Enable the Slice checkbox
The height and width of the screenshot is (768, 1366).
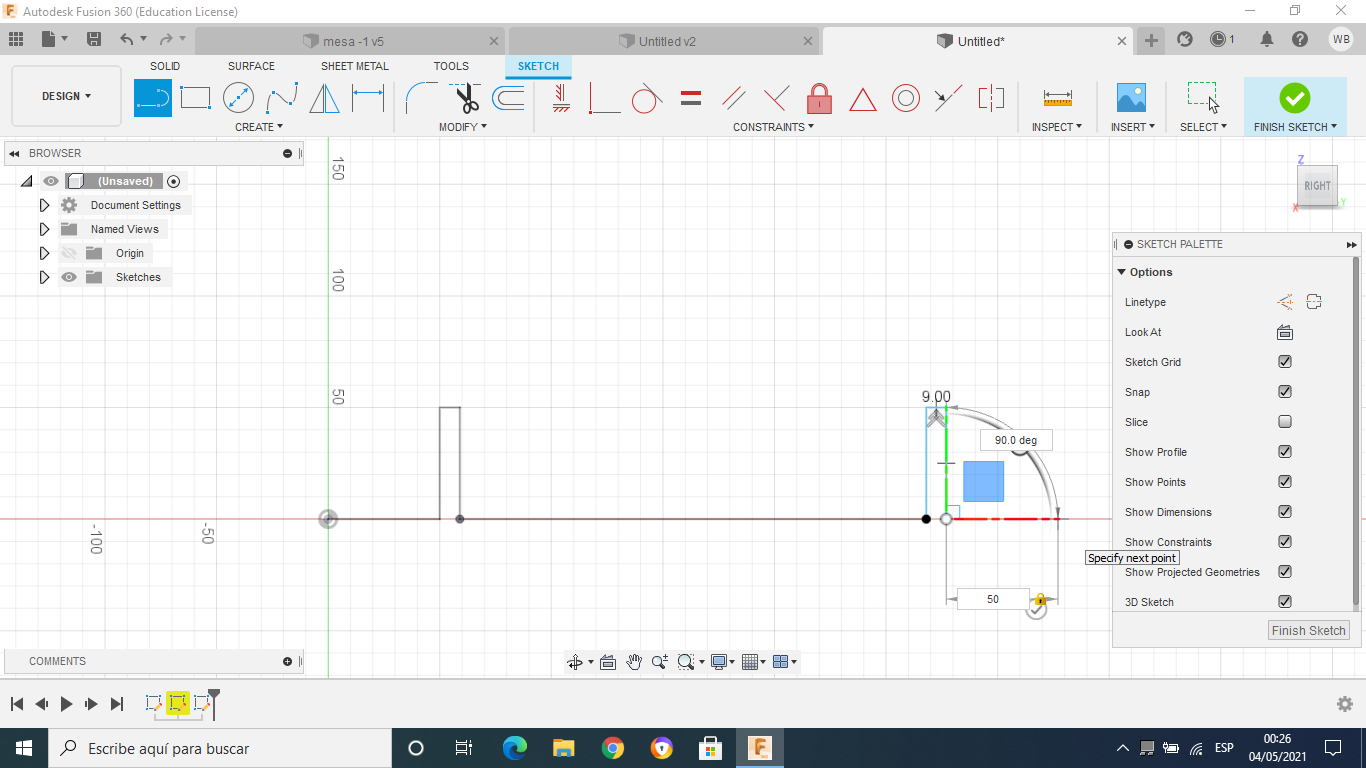tap(1285, 422)
